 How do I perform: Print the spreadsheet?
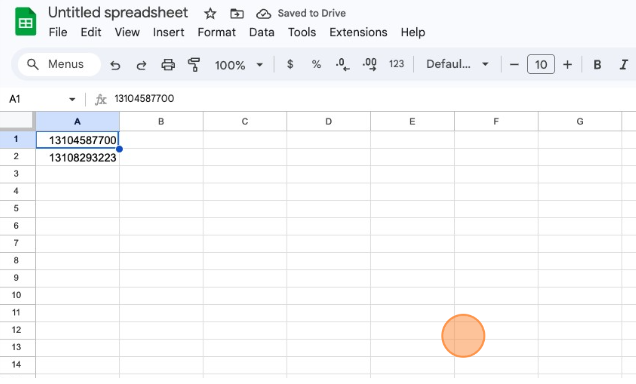168,64
